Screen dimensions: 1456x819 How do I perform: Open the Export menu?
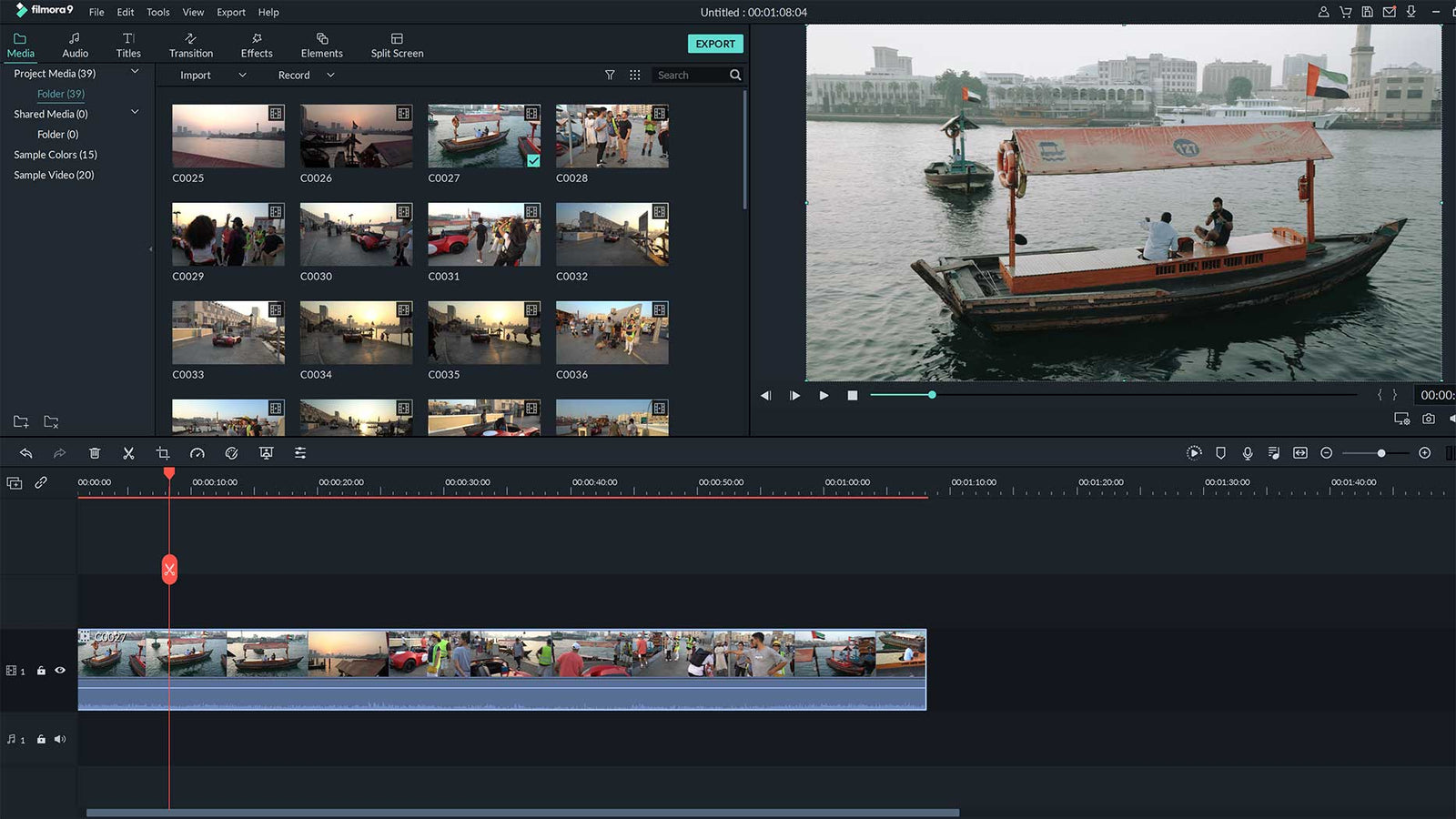(231, 12)
